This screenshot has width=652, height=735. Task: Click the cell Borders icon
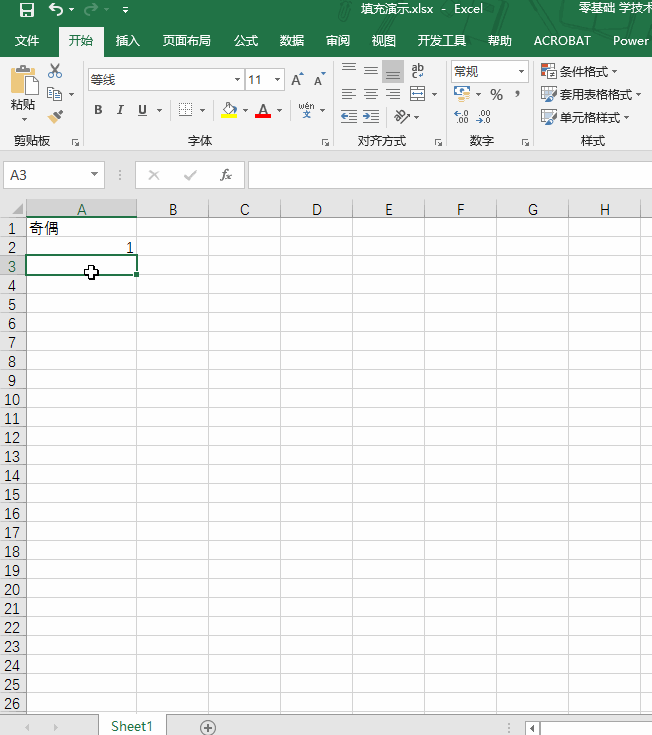click(x=186, y=110)
